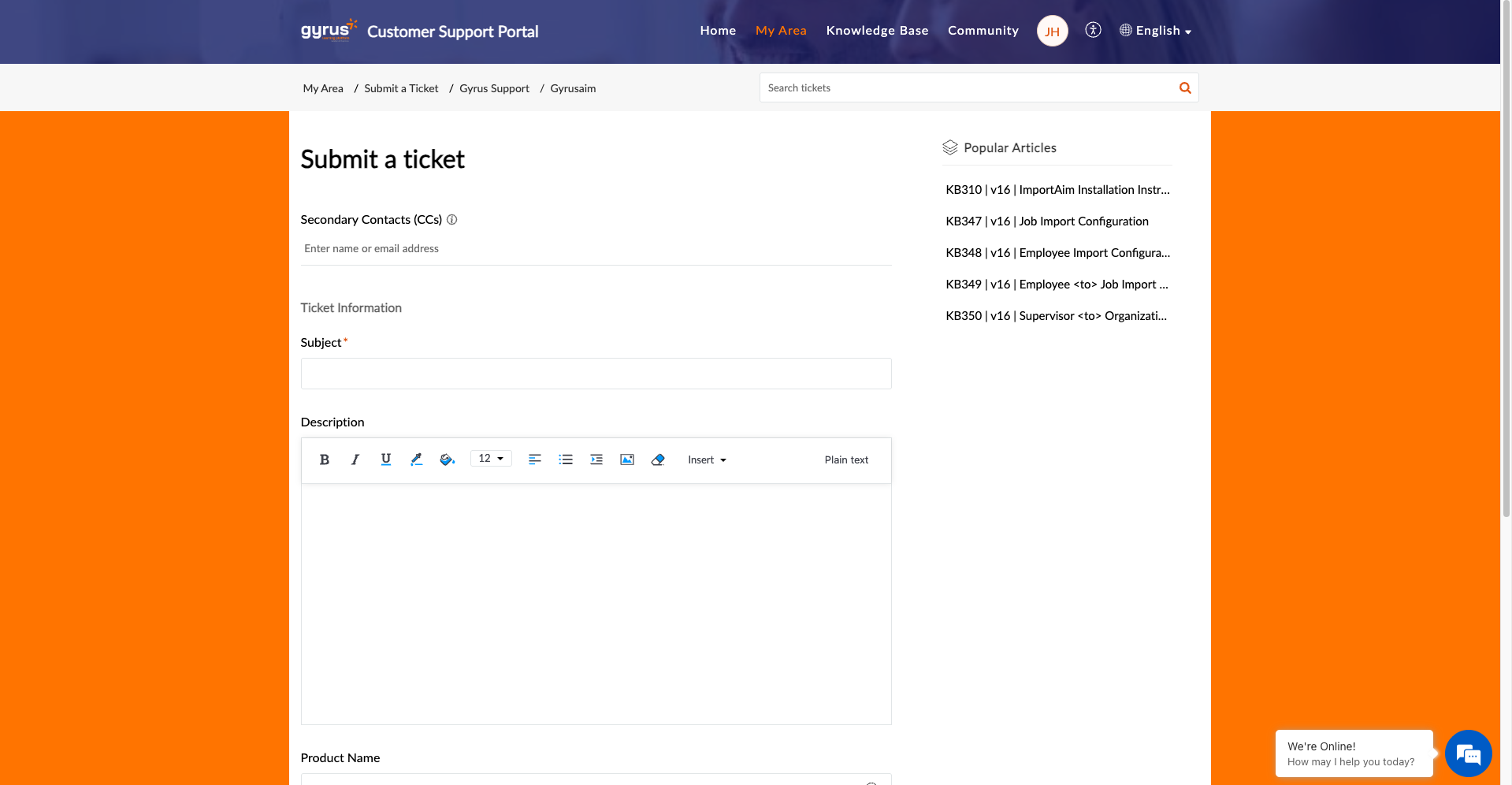
Task: Open the font color picker
Action: click(416, 459)
